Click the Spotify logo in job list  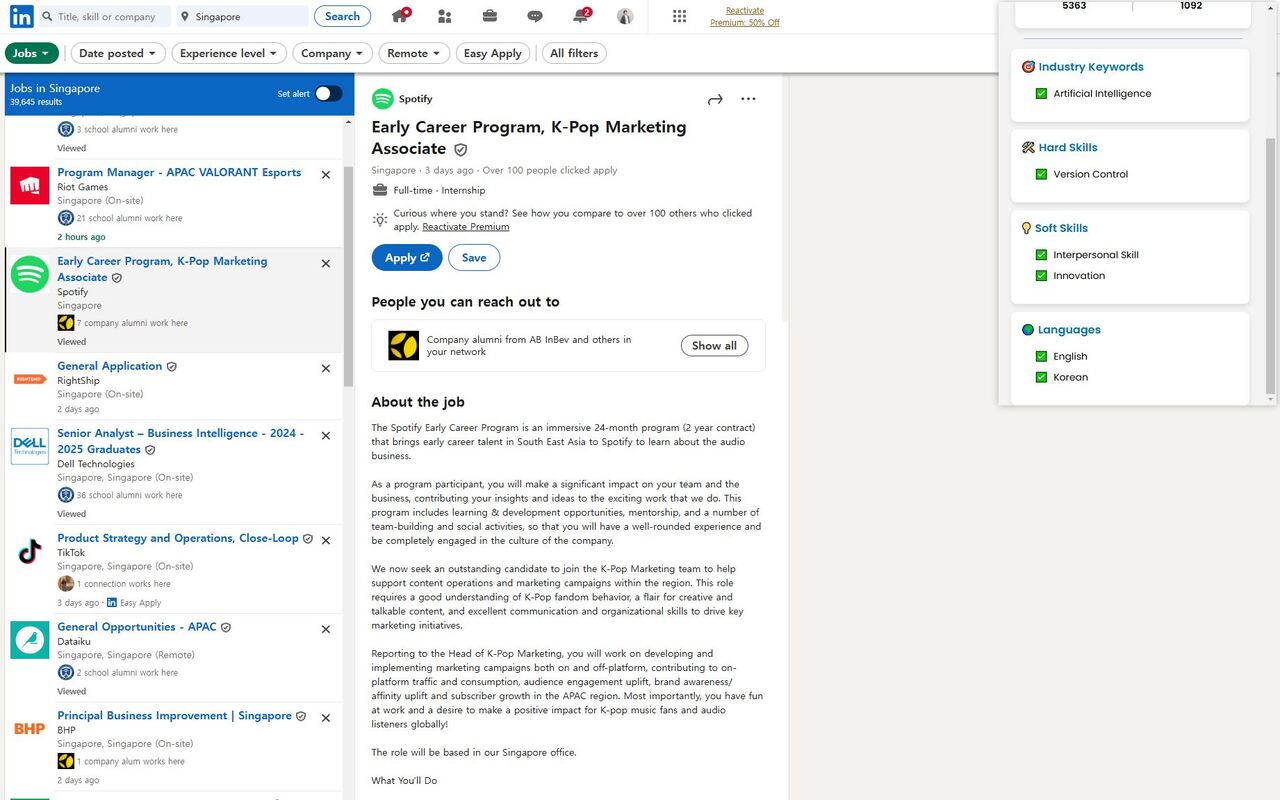click(x=30, y=274)
